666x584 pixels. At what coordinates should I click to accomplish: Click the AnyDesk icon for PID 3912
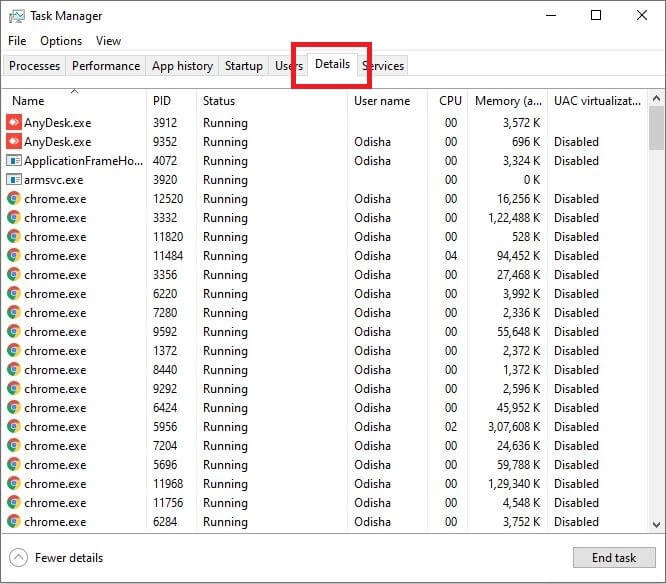(14, 123)
